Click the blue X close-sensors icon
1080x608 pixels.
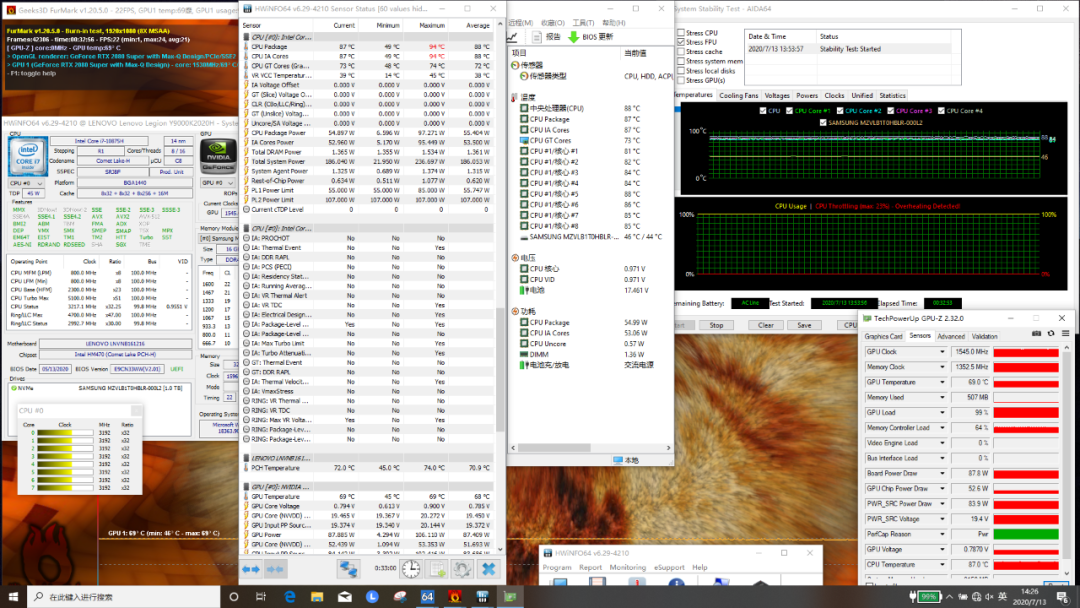488,569
